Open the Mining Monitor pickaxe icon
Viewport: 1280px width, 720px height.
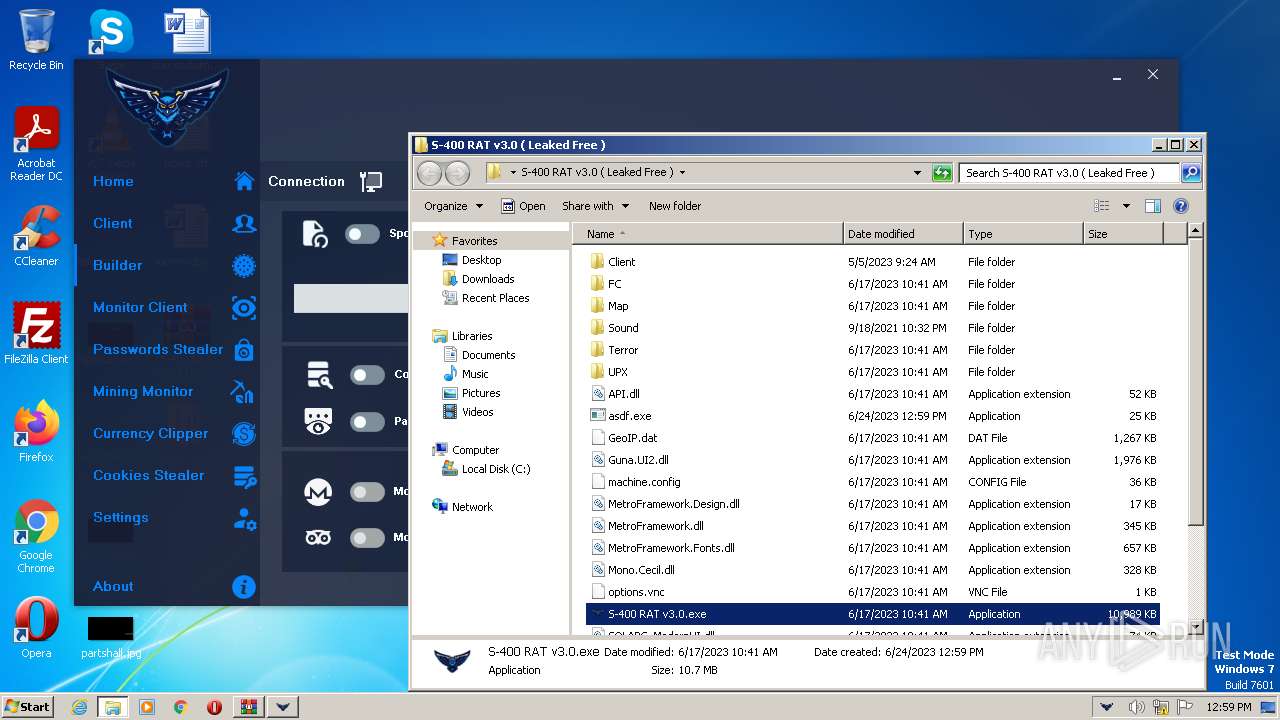[243, 391]
